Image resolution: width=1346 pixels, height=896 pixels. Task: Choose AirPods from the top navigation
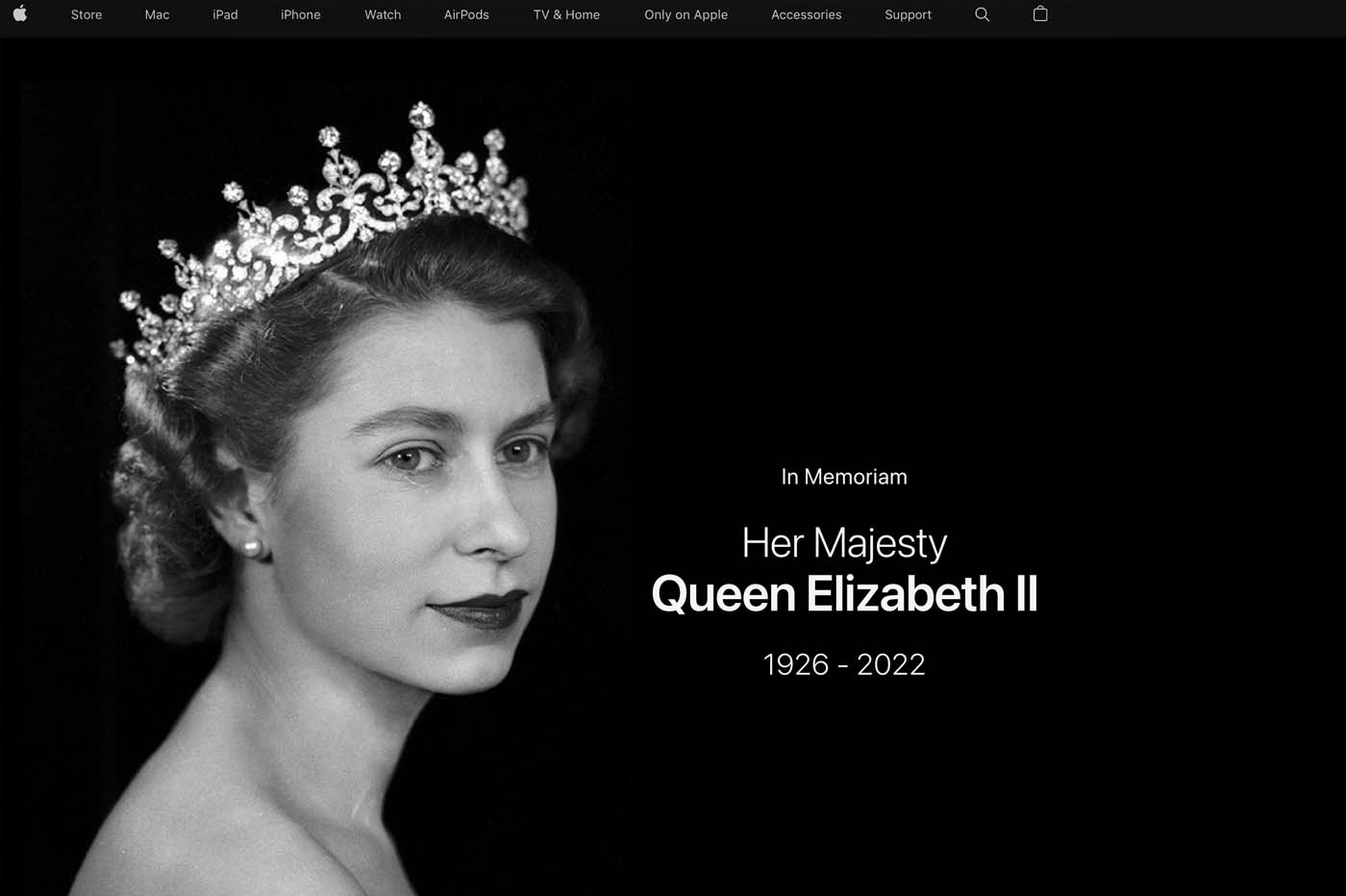point(466,14)
